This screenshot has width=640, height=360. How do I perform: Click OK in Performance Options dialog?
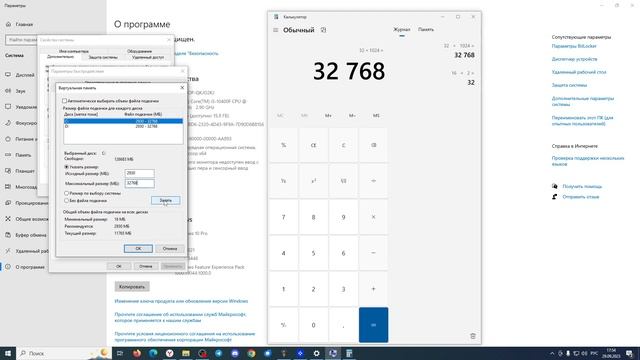tap(119, 266)
